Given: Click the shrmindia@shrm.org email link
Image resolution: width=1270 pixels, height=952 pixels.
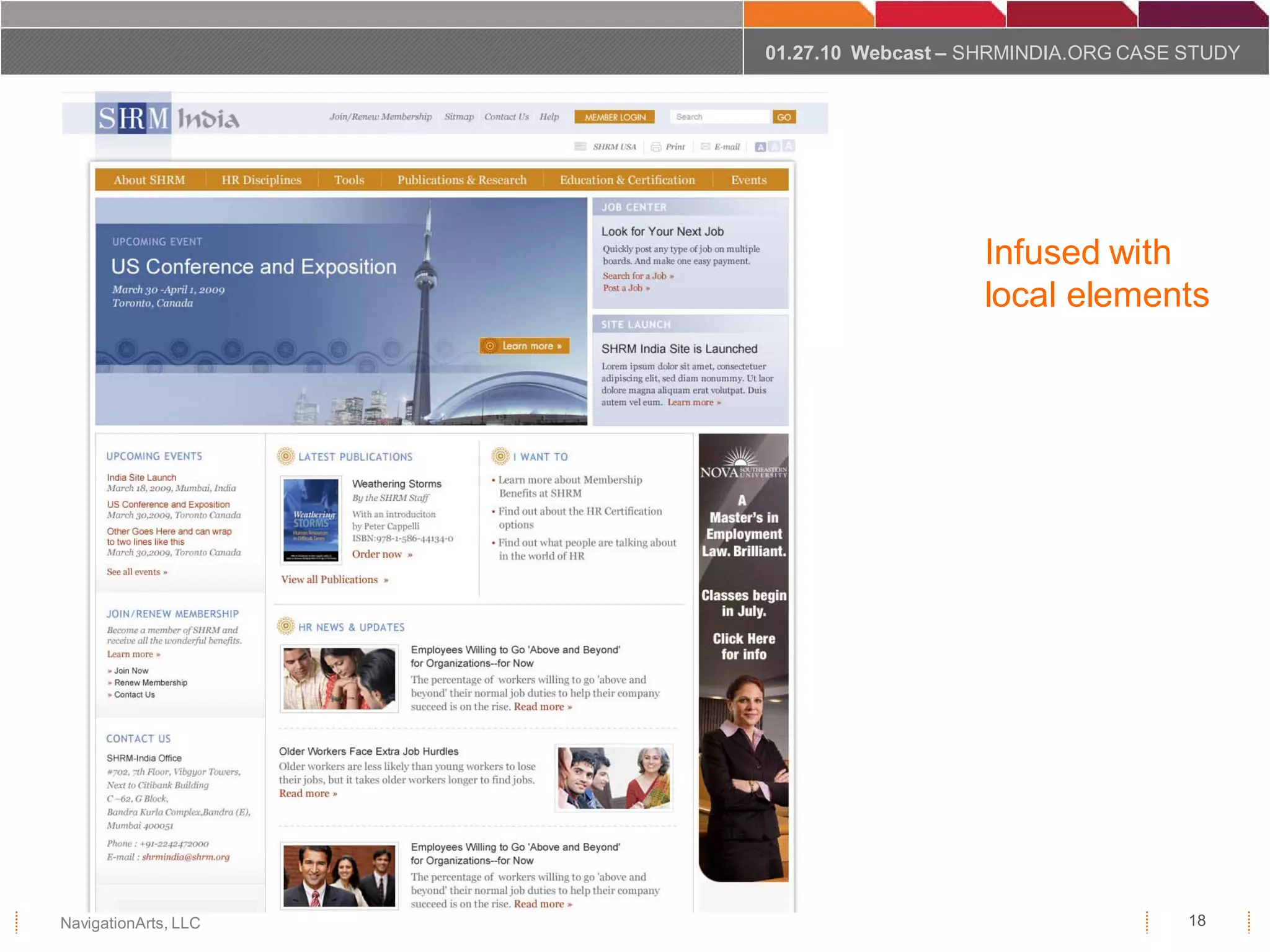Looking at the screenshot, I should 186,857.
